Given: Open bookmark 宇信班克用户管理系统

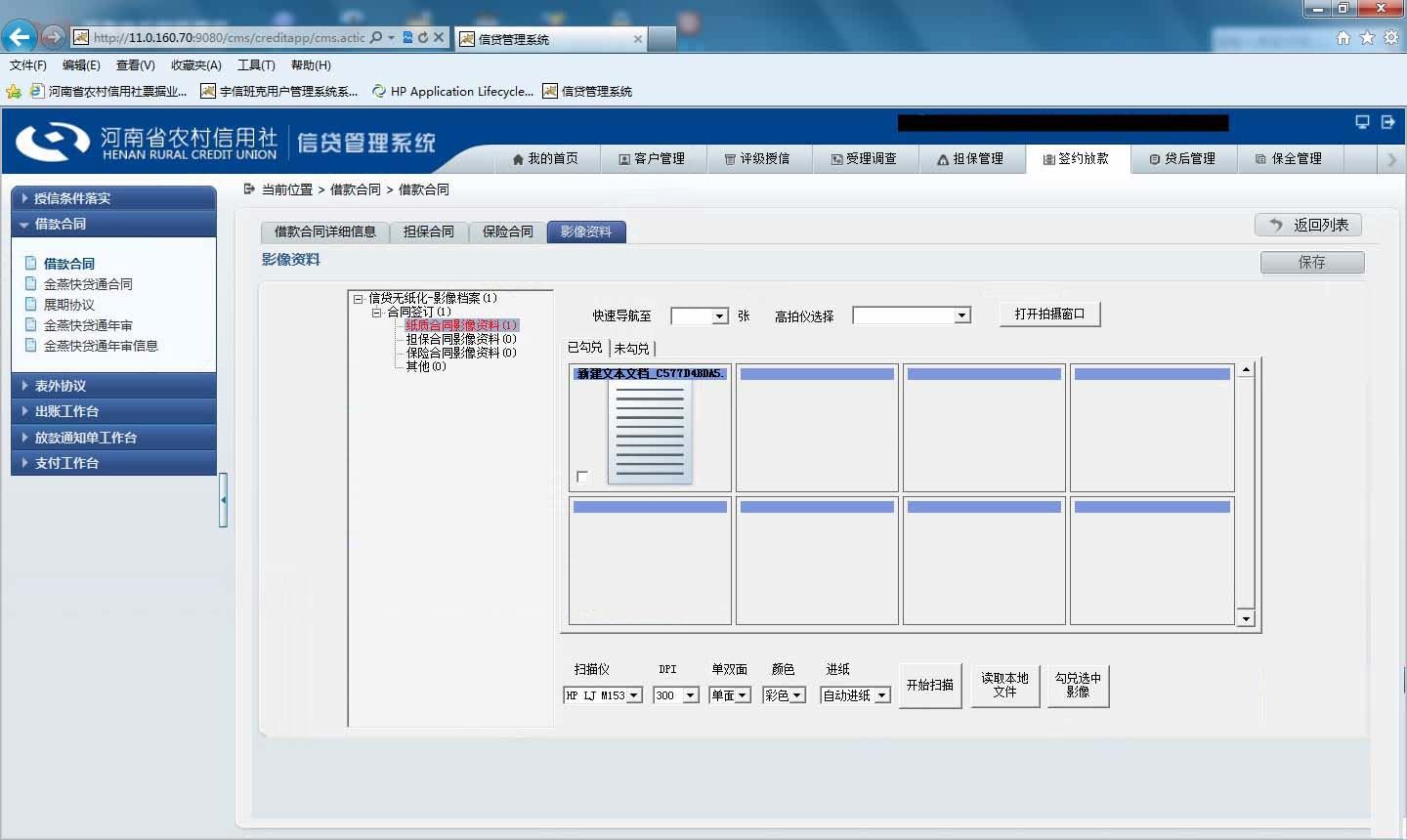Looking at the screenshot, I should [x=279, y=91].
